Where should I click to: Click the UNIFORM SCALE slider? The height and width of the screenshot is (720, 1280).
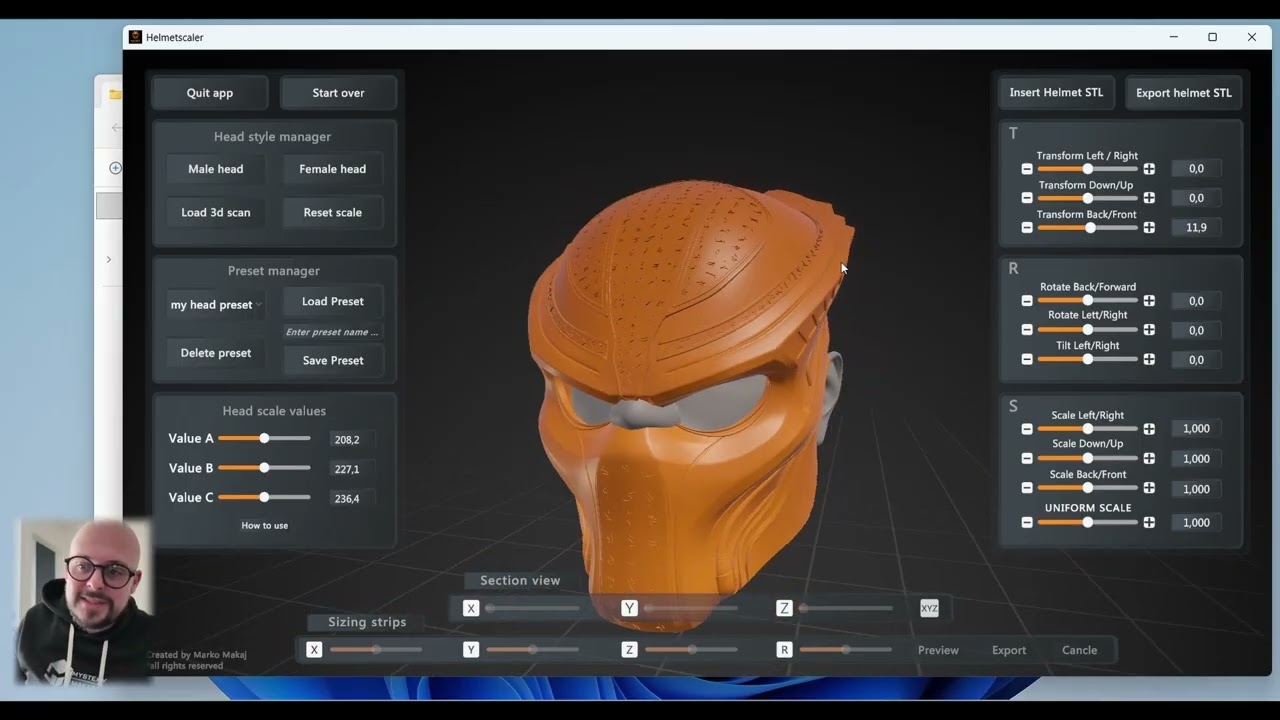1088,522
